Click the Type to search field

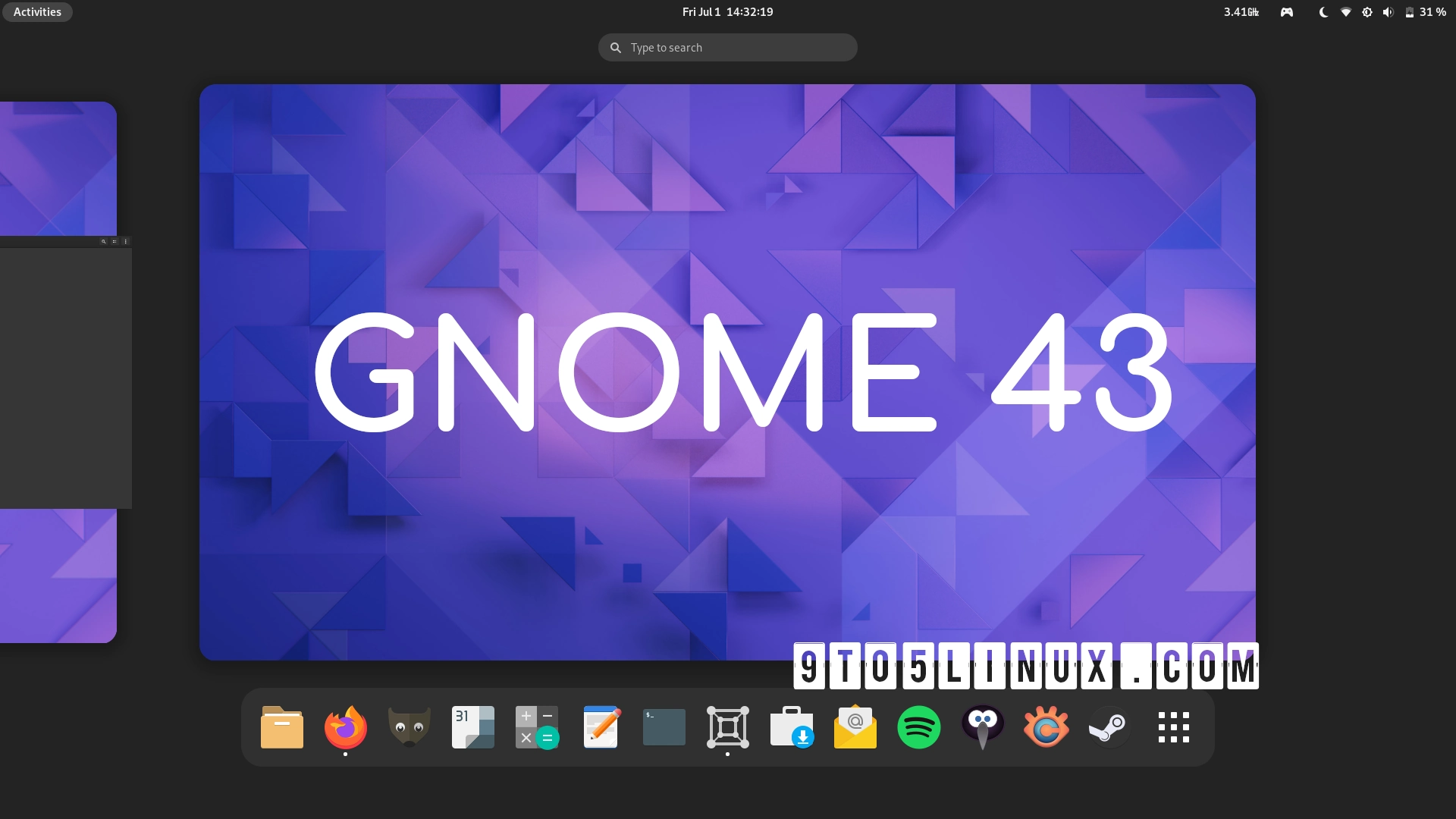(726, 47)
